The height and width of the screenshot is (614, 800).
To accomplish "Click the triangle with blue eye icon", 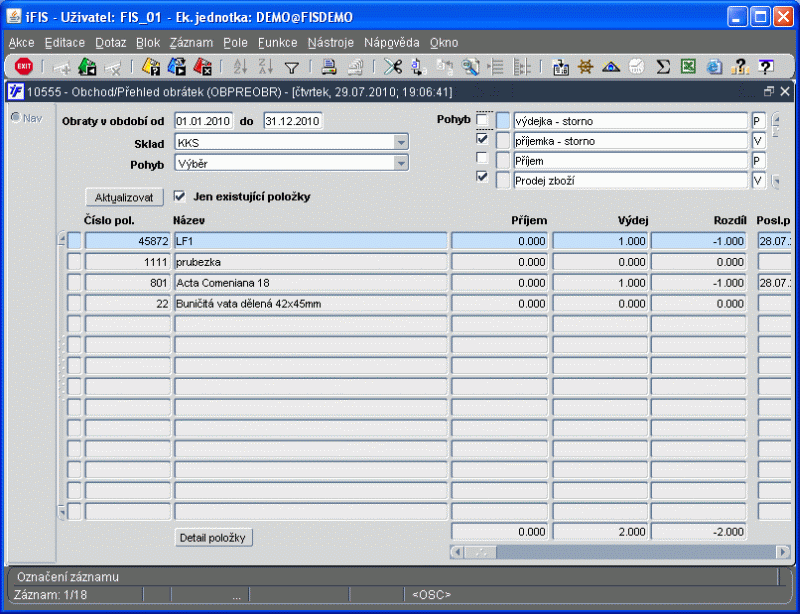I will pyautogui.click(x=611, y=67).
